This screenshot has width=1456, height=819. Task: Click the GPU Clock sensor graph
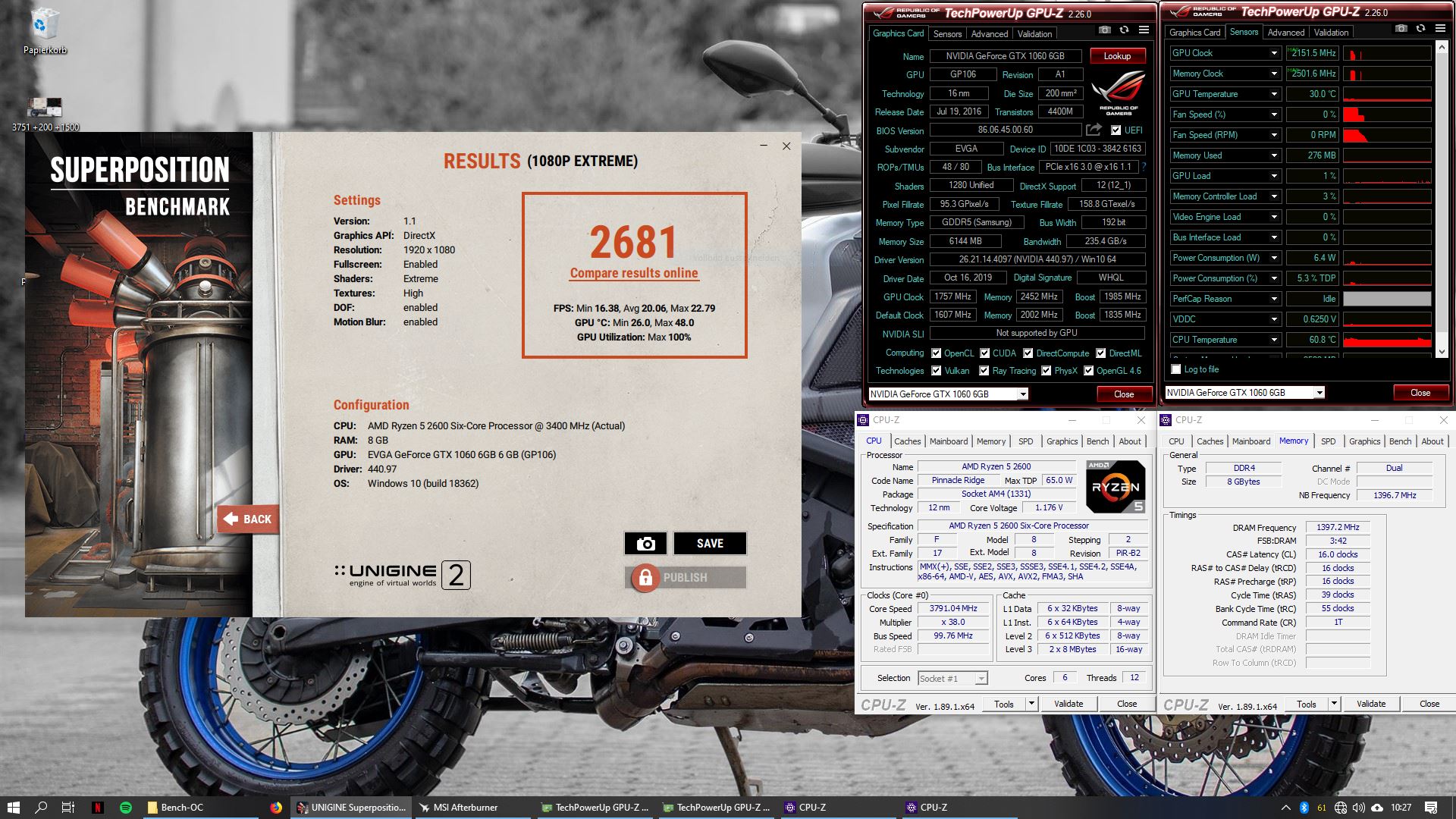(x=1387, y=53)
